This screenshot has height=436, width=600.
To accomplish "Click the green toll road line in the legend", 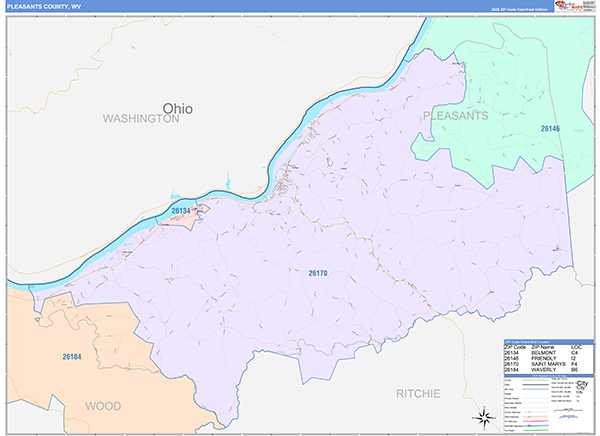I will (x=536, y=430).
